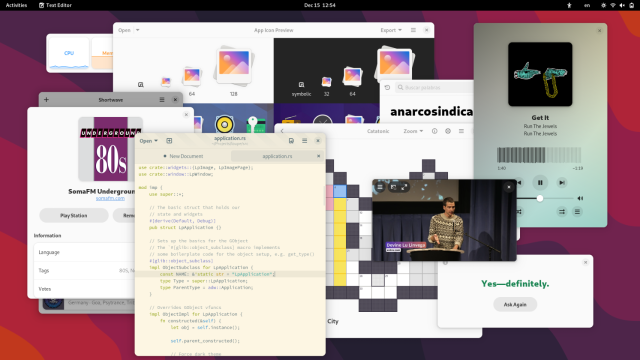Image resolution: width=640 pixels, height=360 pixels.
Task: Select the green key app icon
Action: click(256, 124)
